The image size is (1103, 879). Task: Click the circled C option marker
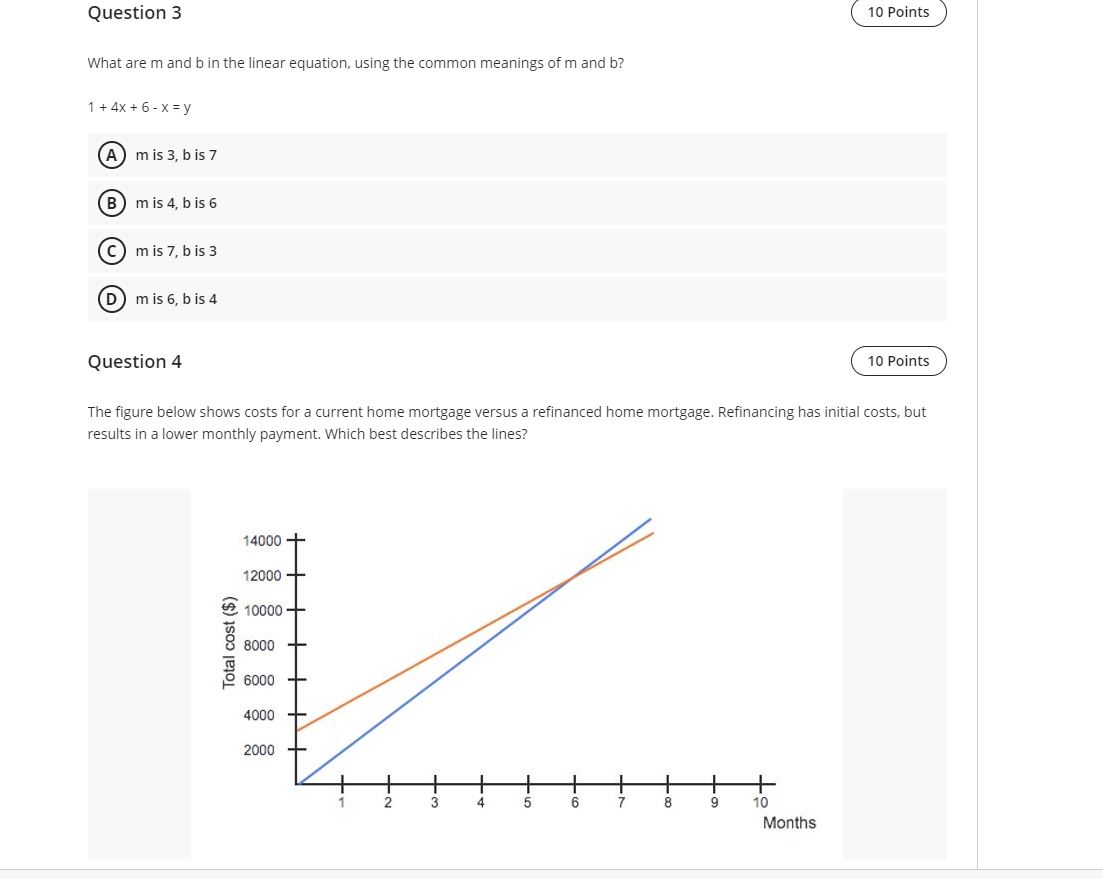pyautogui.click(x=111, y=251)
